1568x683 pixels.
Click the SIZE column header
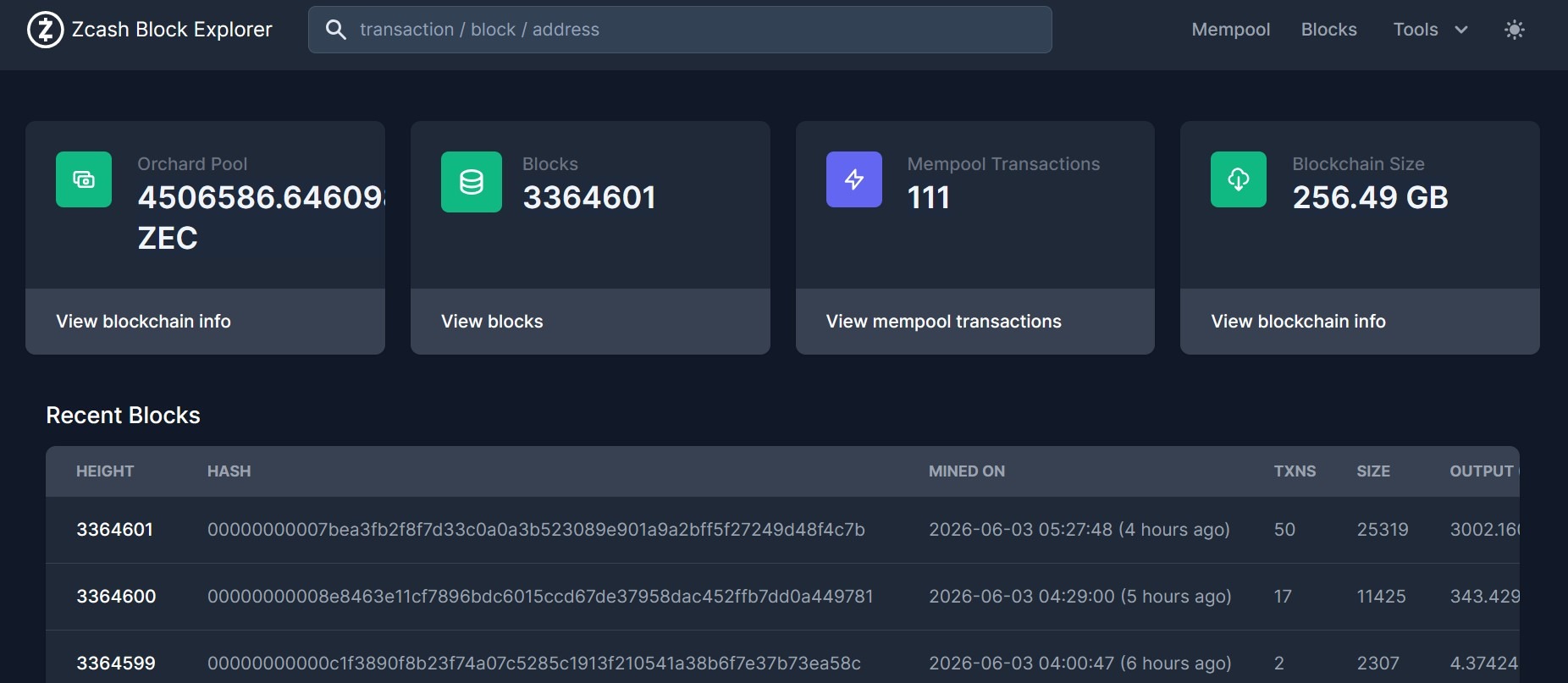[1373, 471]
